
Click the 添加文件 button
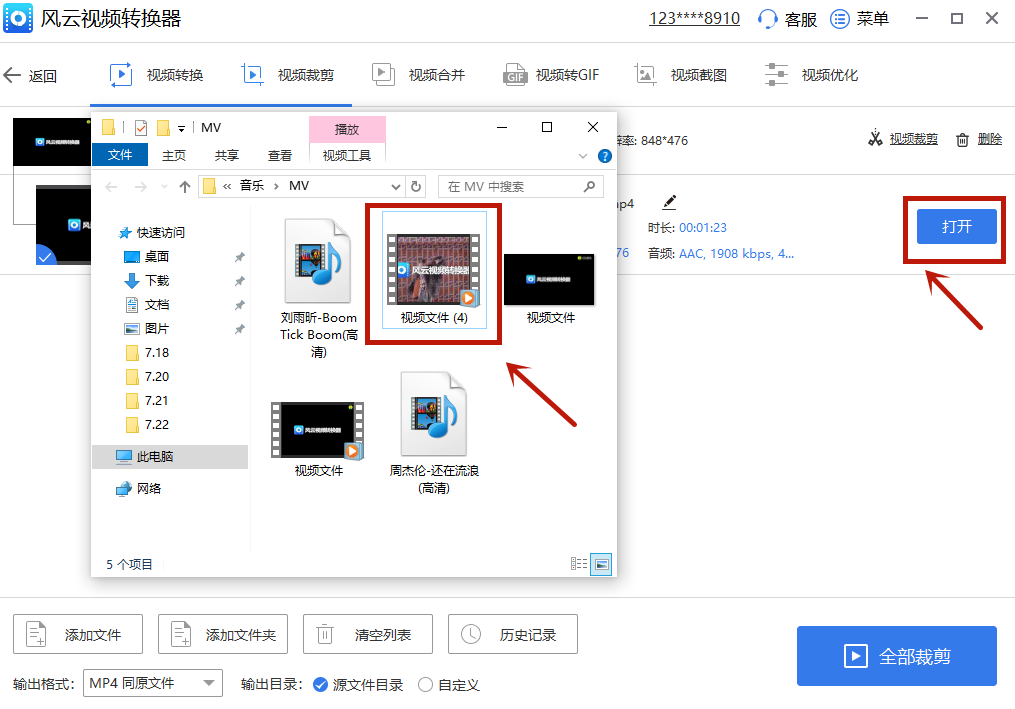click(78, 634)
